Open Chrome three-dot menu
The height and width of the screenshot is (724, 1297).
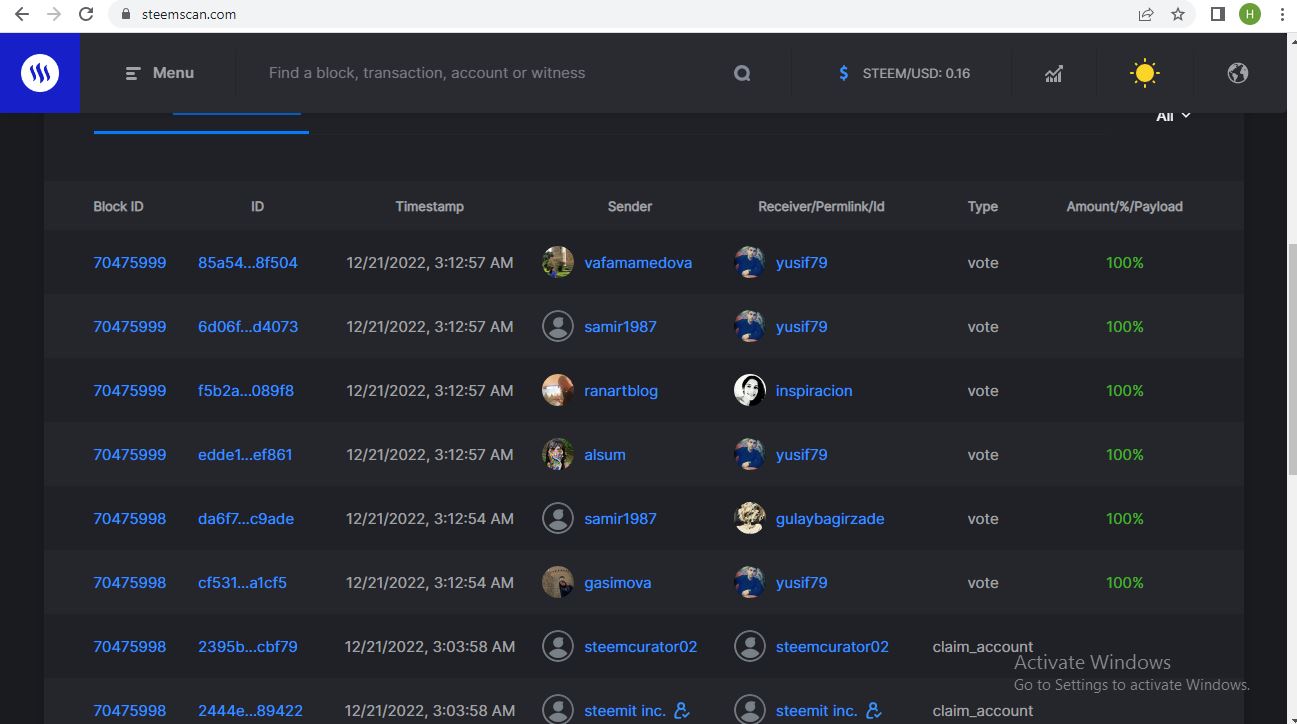click(x=1282, y=15)
